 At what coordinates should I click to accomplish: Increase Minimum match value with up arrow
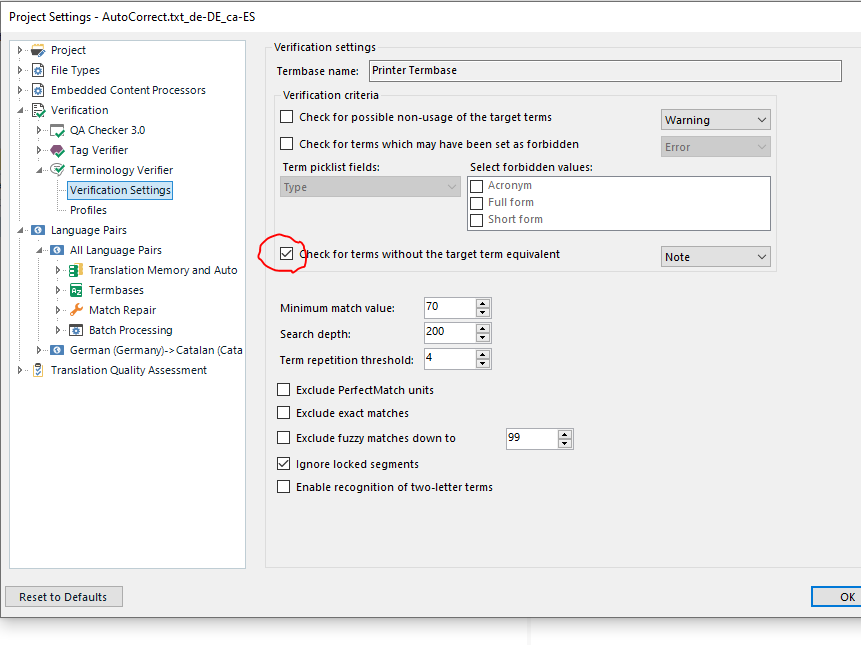pyautogui.click(x=480, y=303)
